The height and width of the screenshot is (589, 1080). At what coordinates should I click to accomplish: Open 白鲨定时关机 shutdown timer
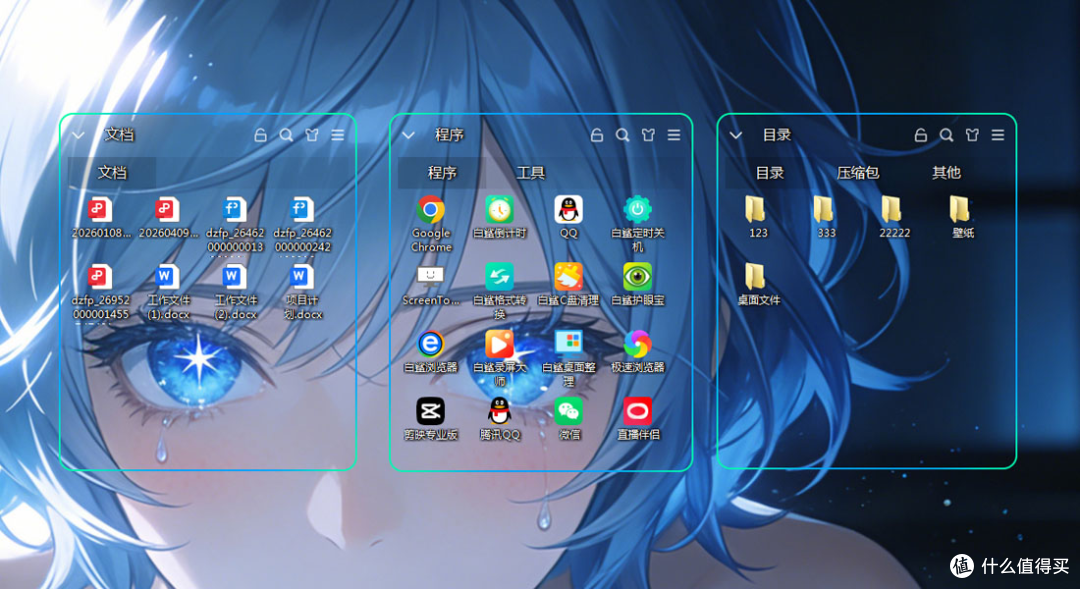tap(637, 210)
